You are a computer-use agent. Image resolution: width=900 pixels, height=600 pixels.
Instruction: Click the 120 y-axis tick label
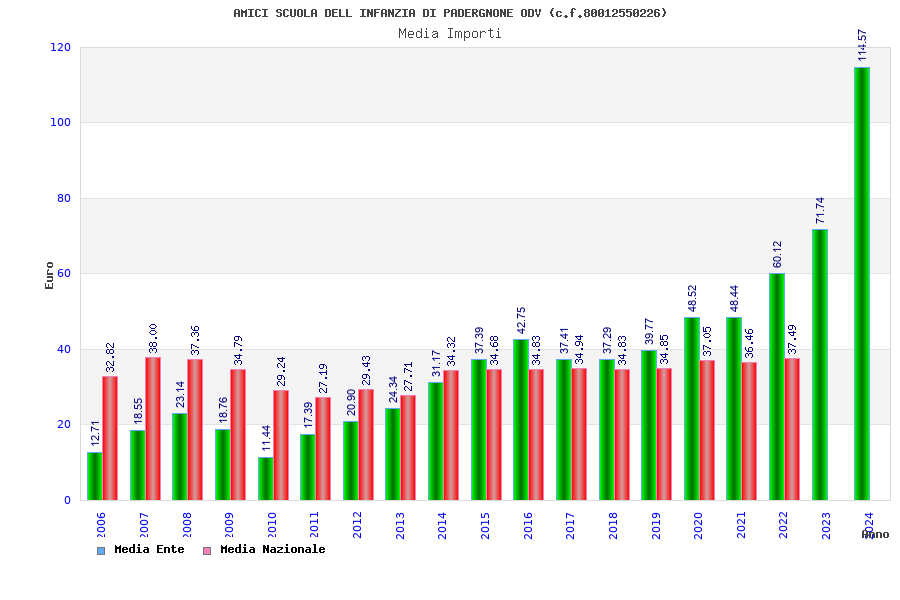click(x=61, y=47)
